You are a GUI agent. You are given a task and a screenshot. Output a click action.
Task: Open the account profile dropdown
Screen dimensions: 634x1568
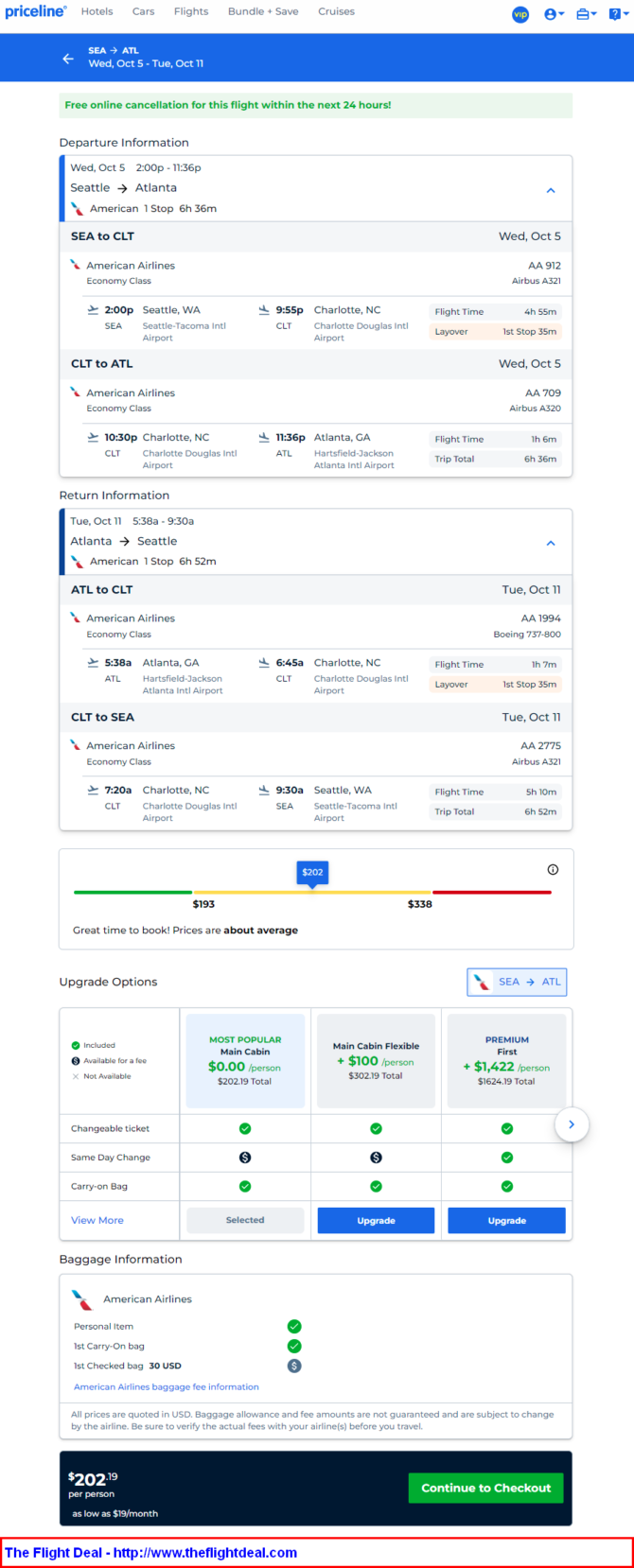(x=555, y=14)
